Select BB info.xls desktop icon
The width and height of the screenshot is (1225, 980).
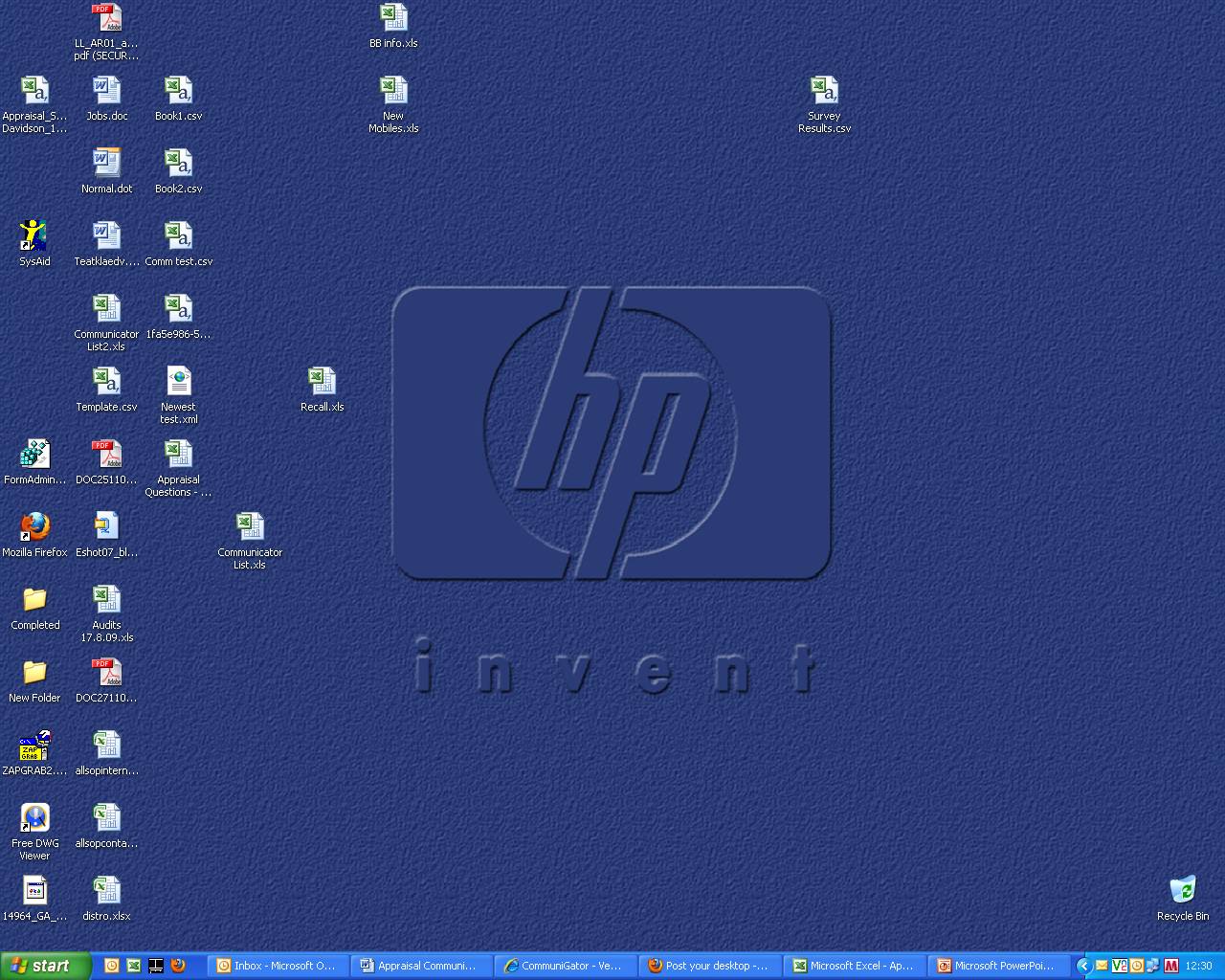pyautogui.click(x=393, y=26)
